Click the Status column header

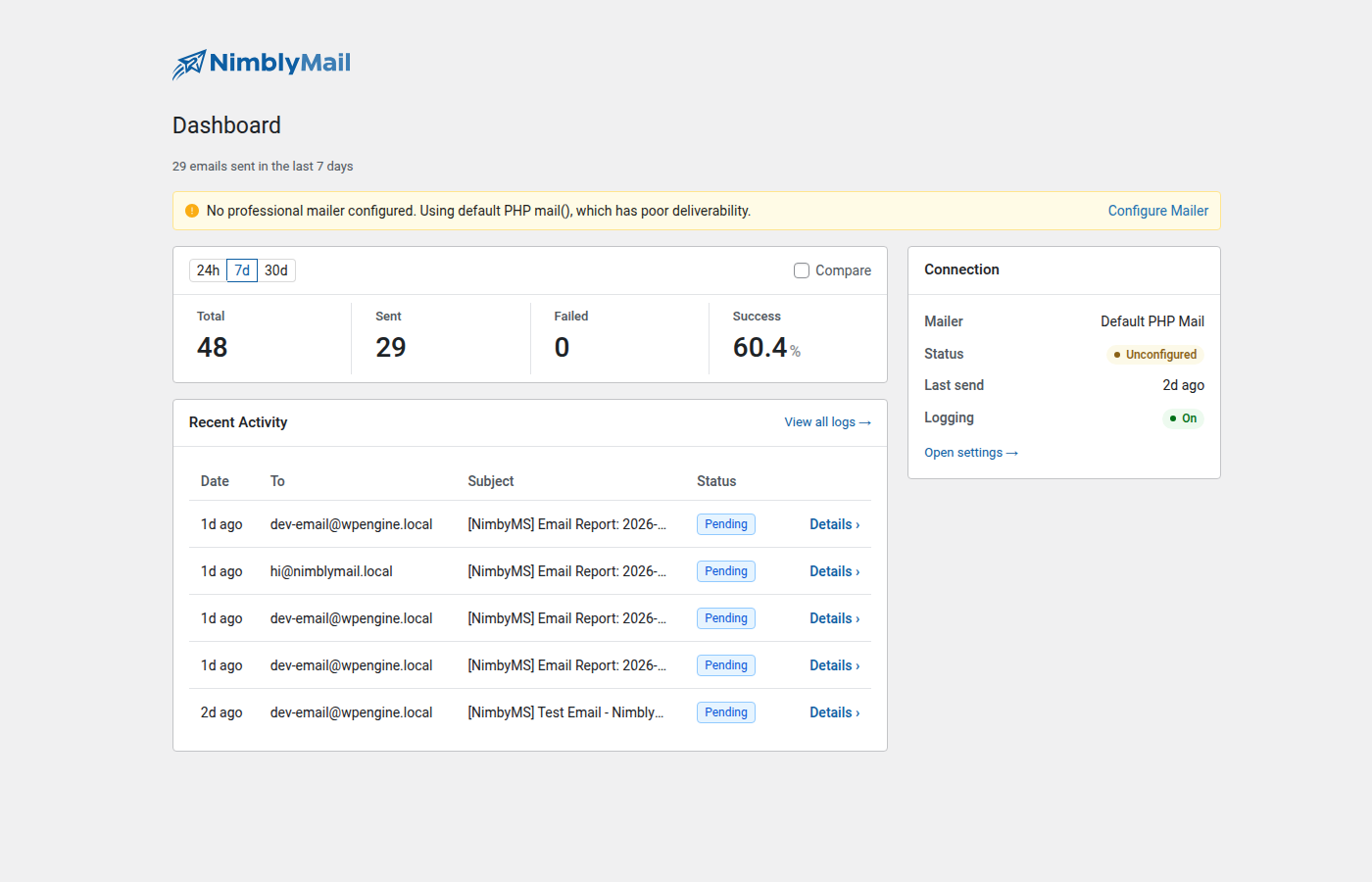[716, 481]
